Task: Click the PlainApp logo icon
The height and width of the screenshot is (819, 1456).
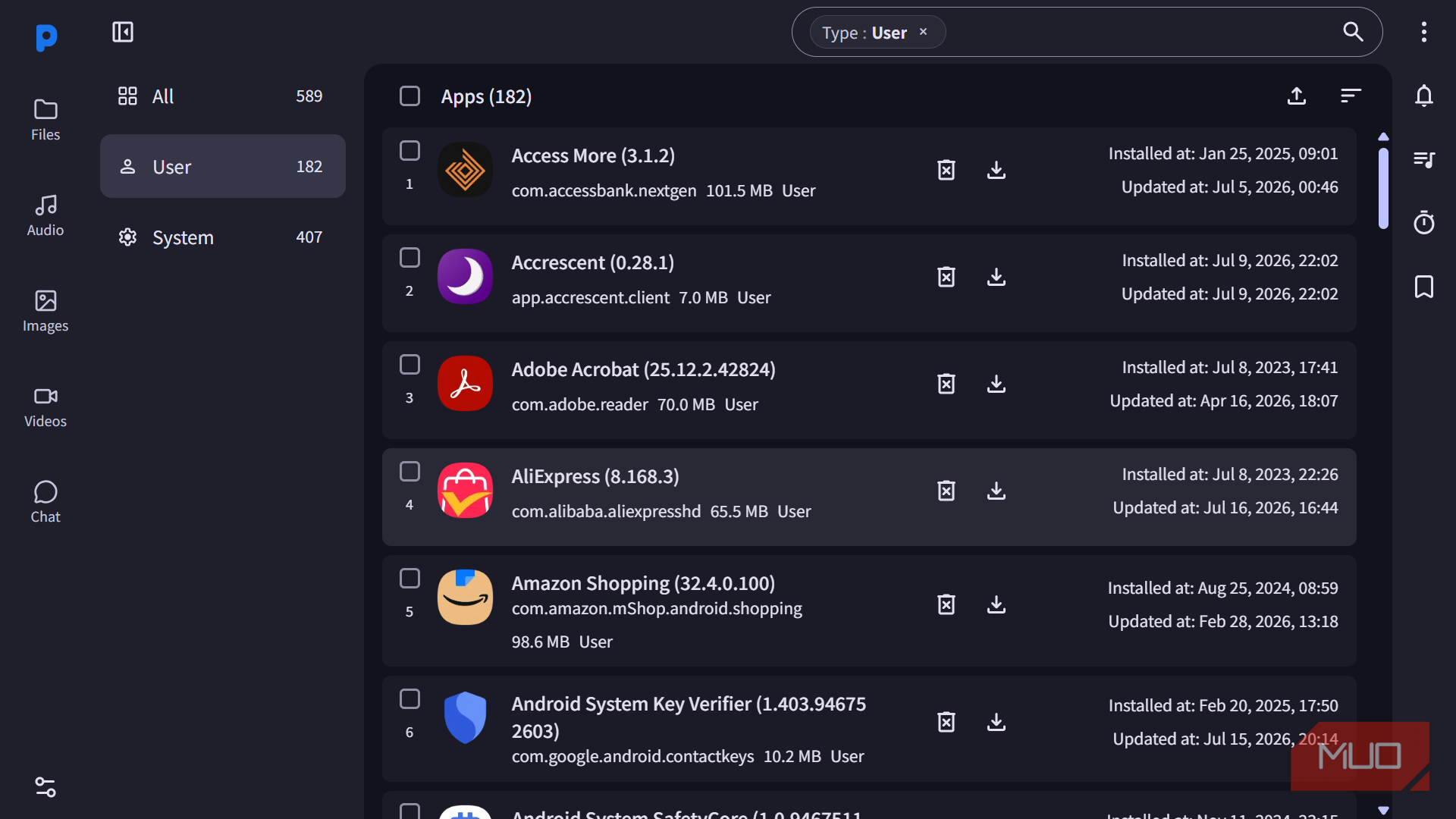Action: pos(46,37)
